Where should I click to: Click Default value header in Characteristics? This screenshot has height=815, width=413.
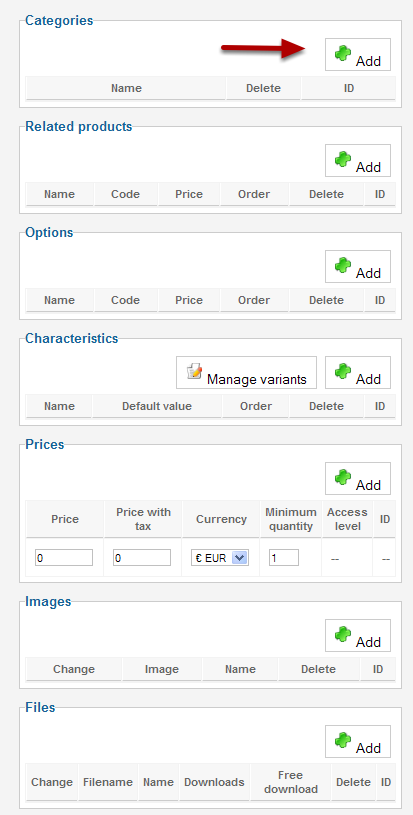tap(157, 406)
